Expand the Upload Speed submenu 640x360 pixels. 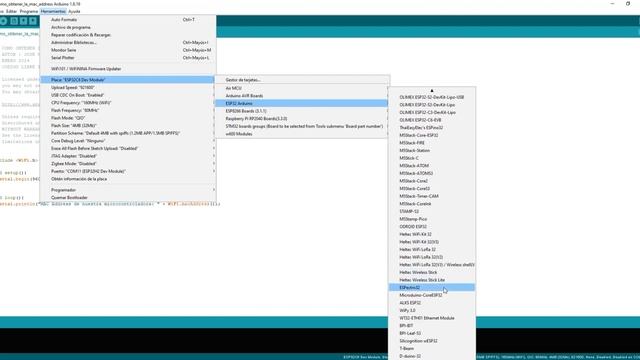pos(127,88)
